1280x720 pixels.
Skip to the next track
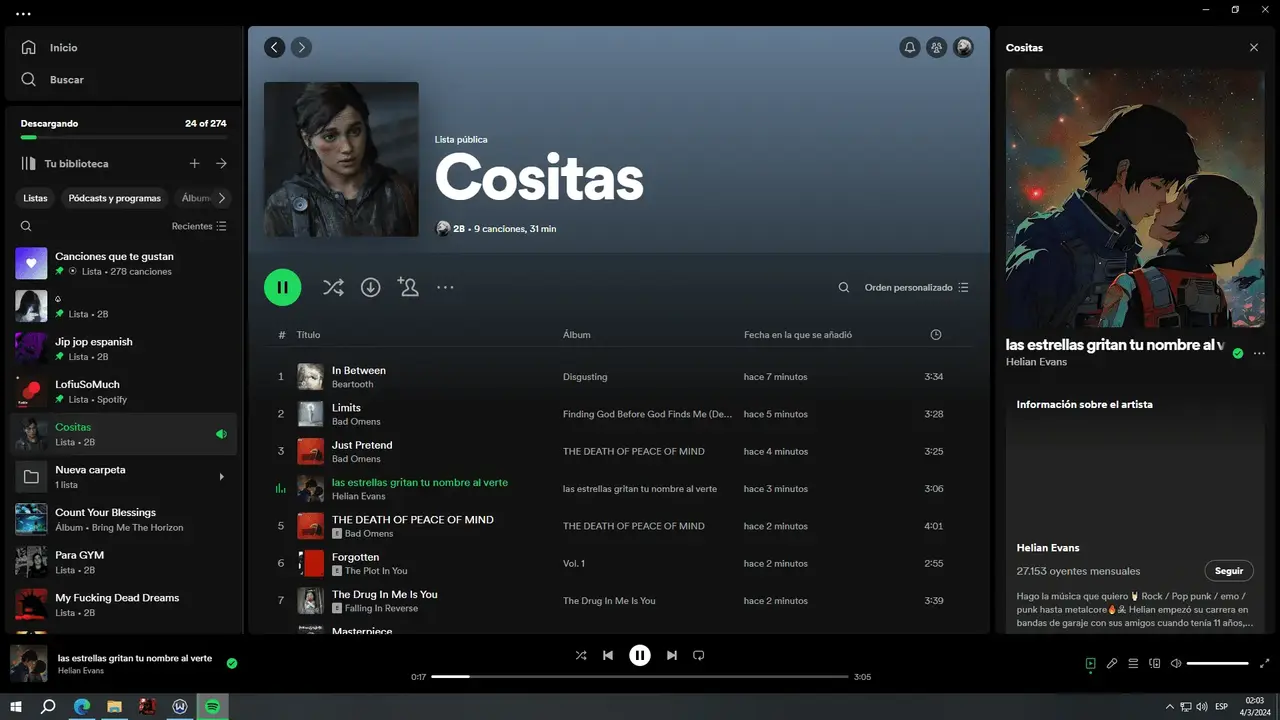pos(672,655)
